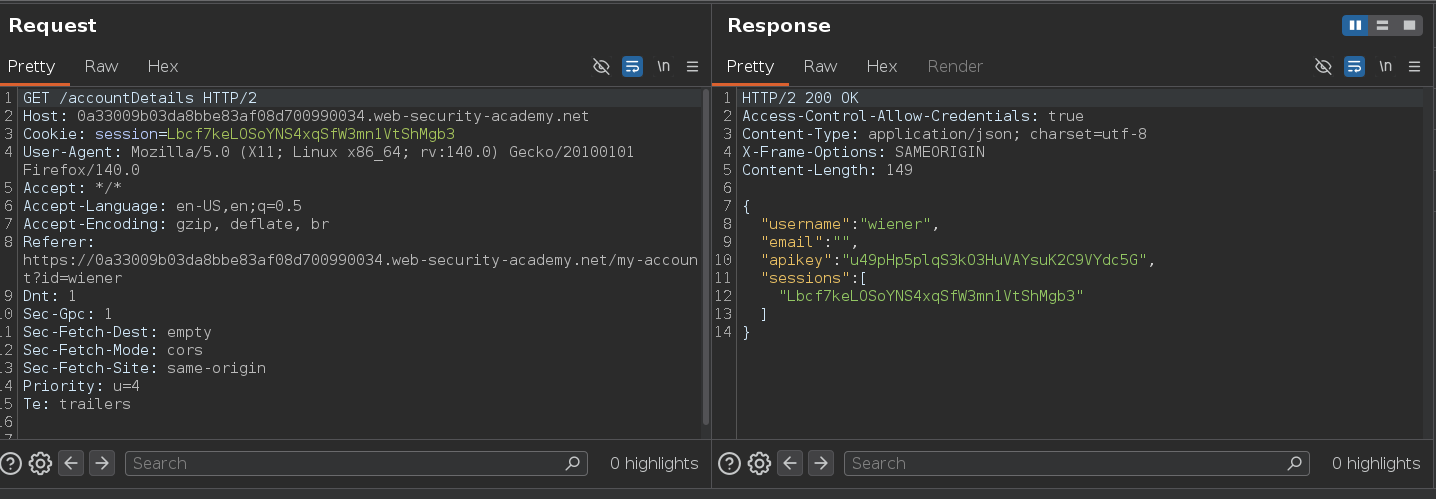The height and width of the screenshot is (499, 1436).
Task: Click the Host header line
Action: click(306, 116)
